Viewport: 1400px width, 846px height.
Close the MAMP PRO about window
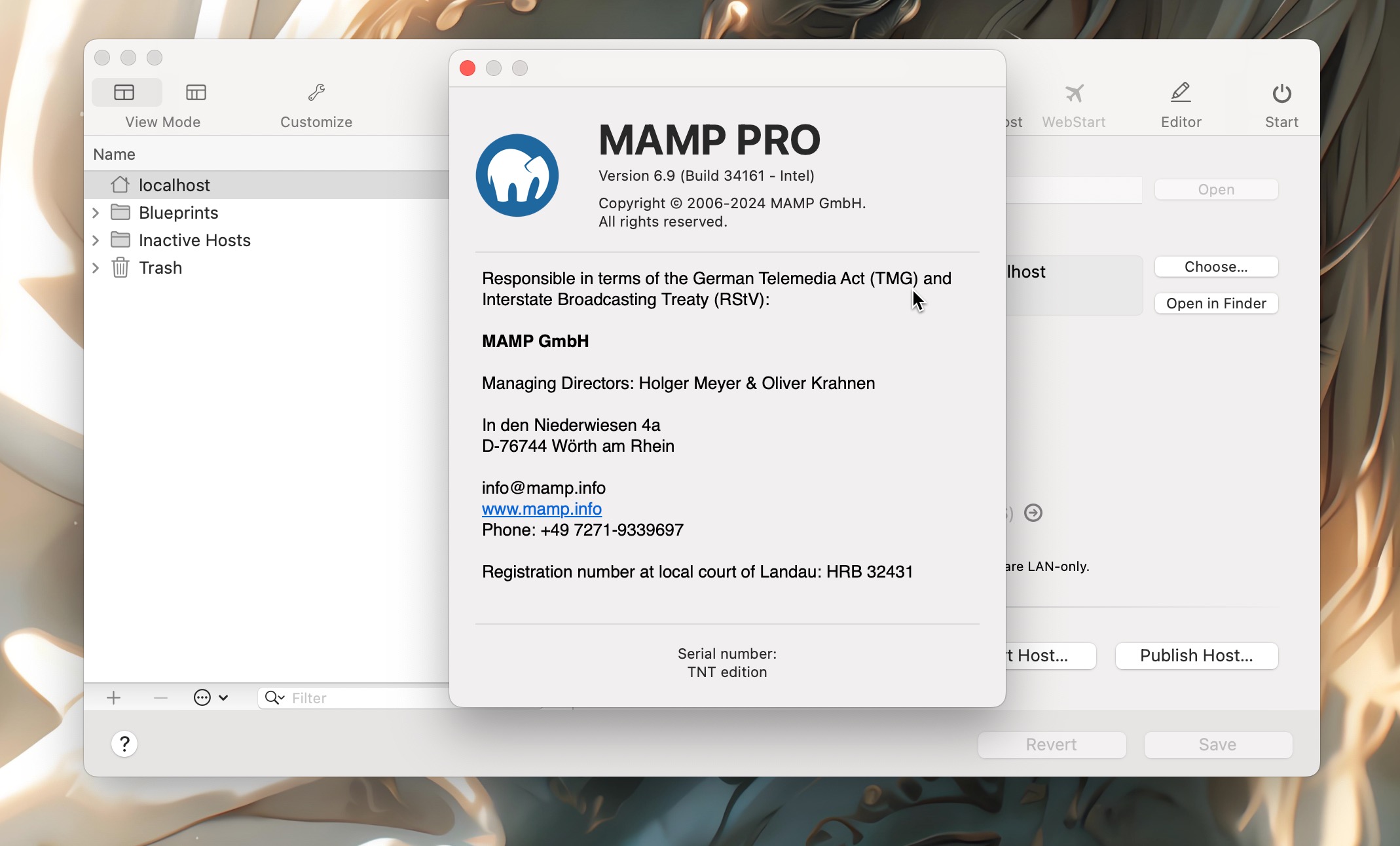(468, 68)
